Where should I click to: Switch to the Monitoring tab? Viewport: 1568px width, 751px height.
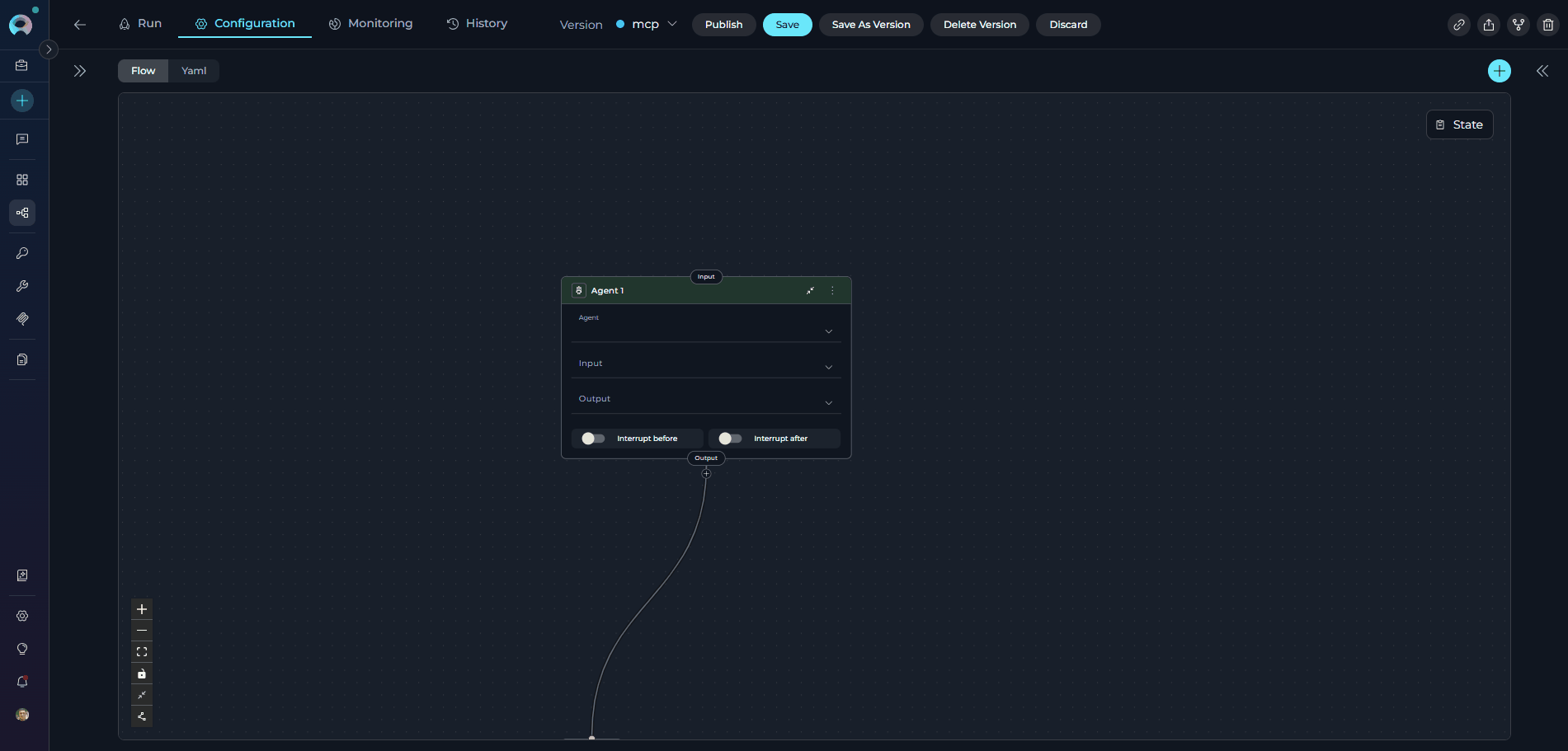370,24
